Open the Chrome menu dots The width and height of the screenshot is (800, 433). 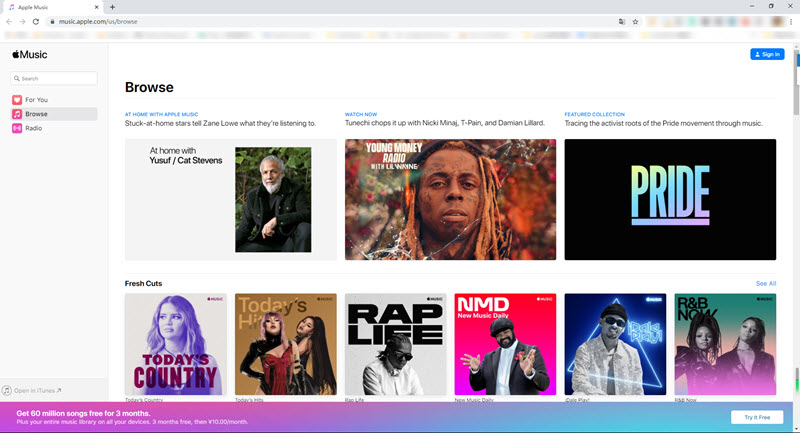coord(791,21)
